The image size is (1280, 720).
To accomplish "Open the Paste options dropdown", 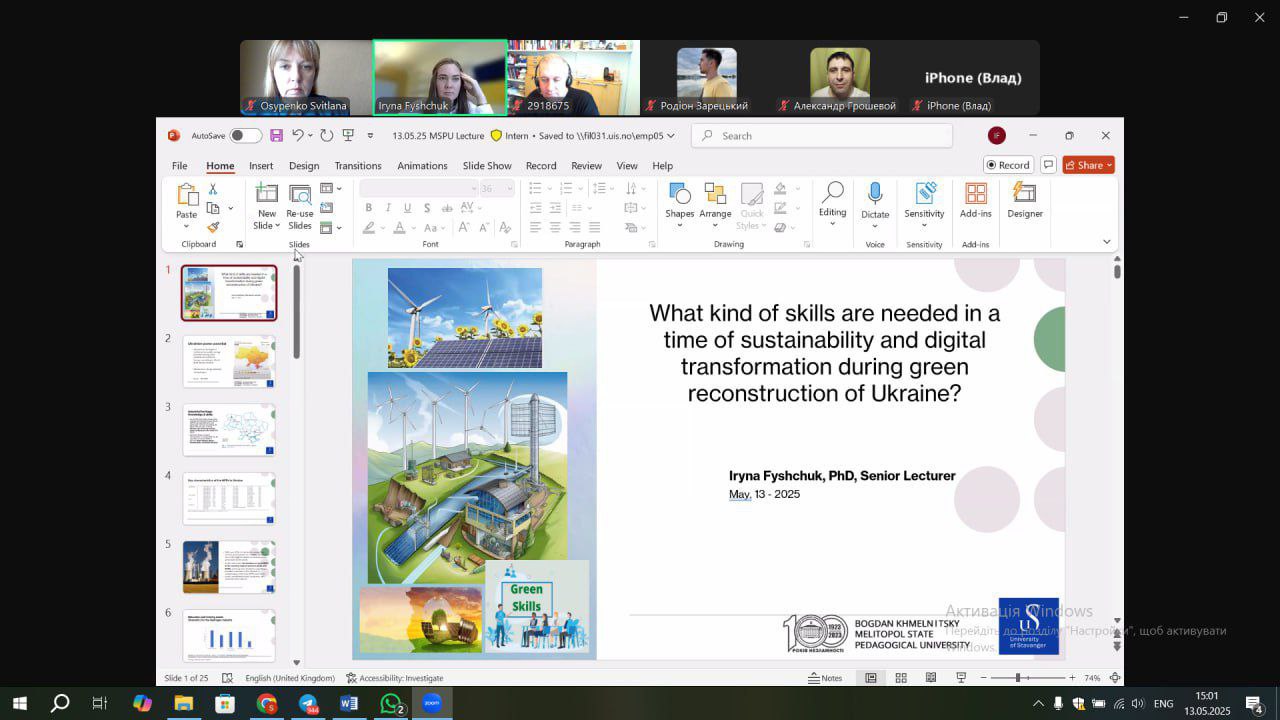I will point(186,226).
